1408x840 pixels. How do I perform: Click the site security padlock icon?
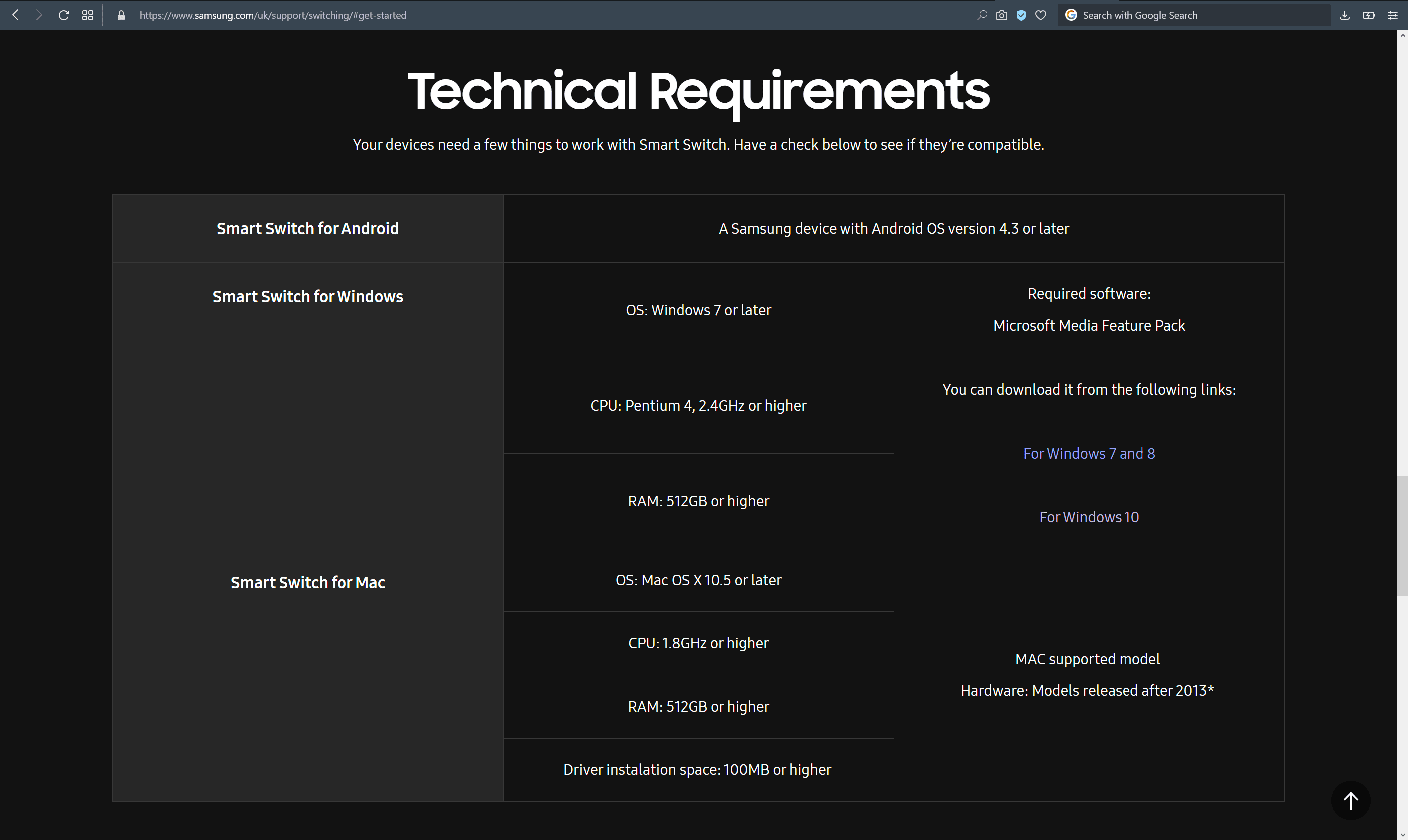click(121, 15)
